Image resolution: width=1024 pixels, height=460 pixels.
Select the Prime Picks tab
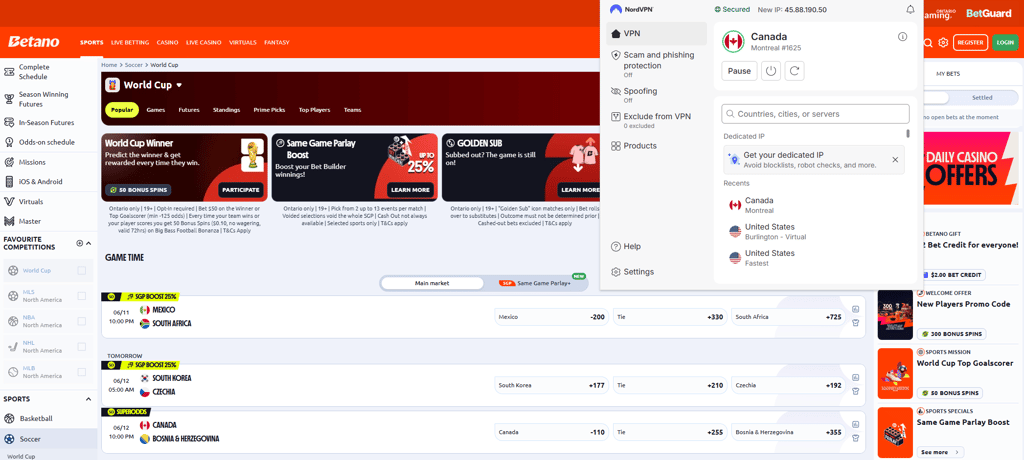click(269, 110)
